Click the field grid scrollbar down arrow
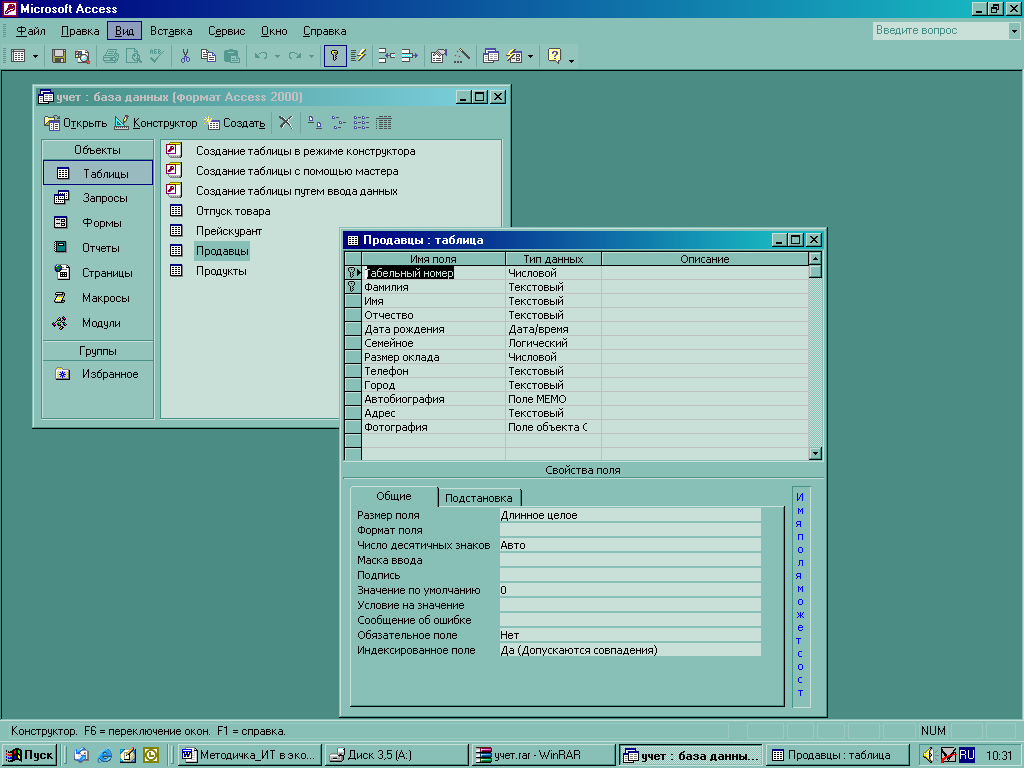 click(x=815, y=453)
